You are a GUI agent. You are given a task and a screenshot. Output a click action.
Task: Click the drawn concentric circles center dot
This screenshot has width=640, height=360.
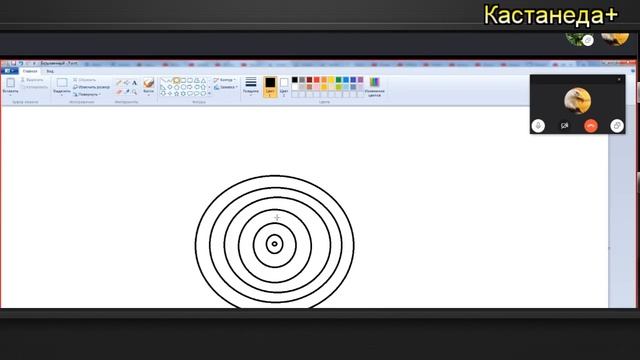[274, 244]
